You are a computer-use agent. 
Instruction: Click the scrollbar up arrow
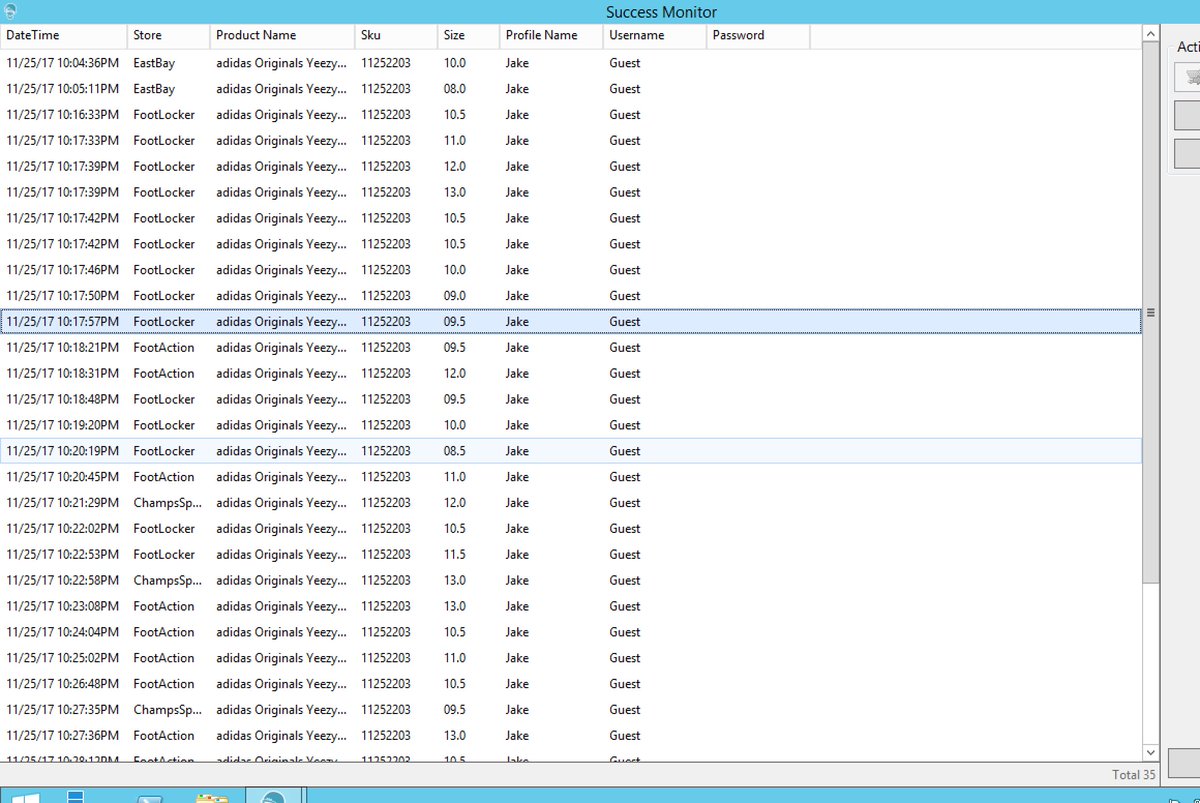[1150, 34]
